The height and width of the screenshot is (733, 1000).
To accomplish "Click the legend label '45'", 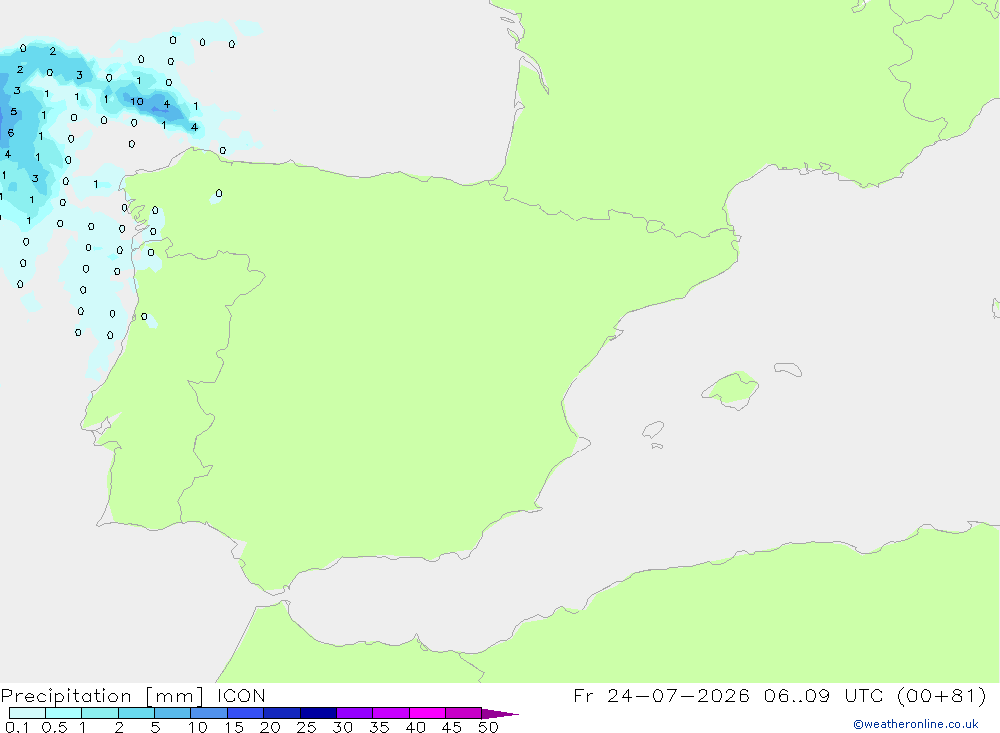I will coord(452,727).
